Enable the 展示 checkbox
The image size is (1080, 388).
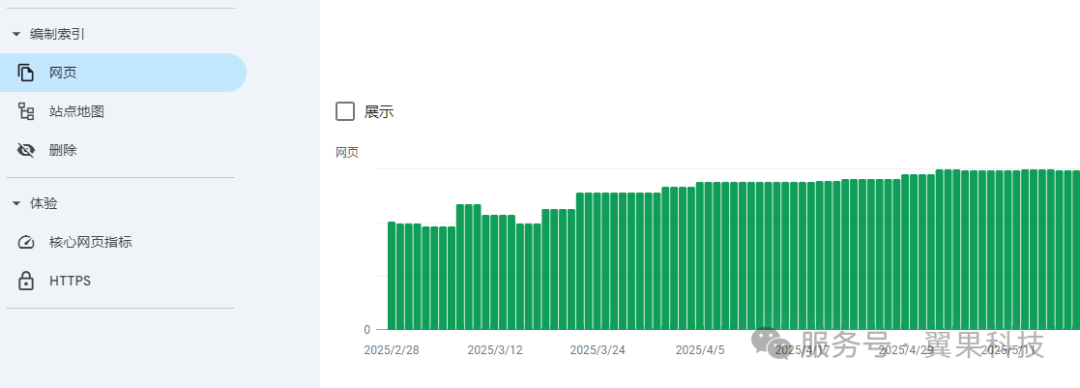[x=345, y=112]
